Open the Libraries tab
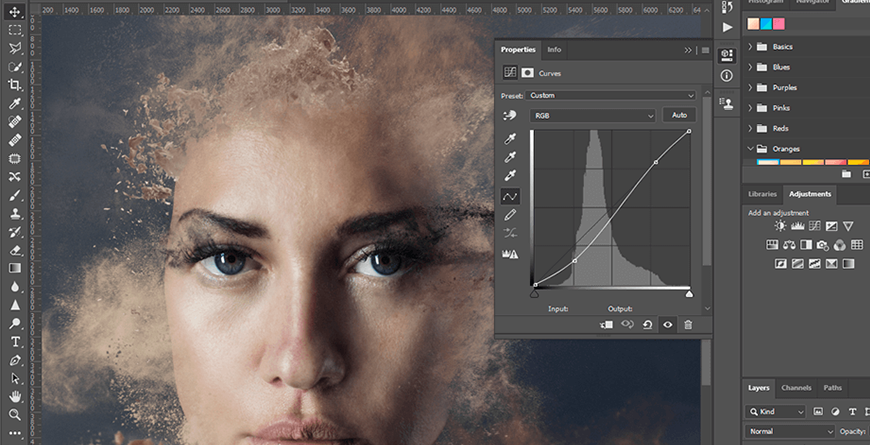Image resolution: width=870 pixels, height=445 pixels. pyautogui.click(x=762, y=194)
